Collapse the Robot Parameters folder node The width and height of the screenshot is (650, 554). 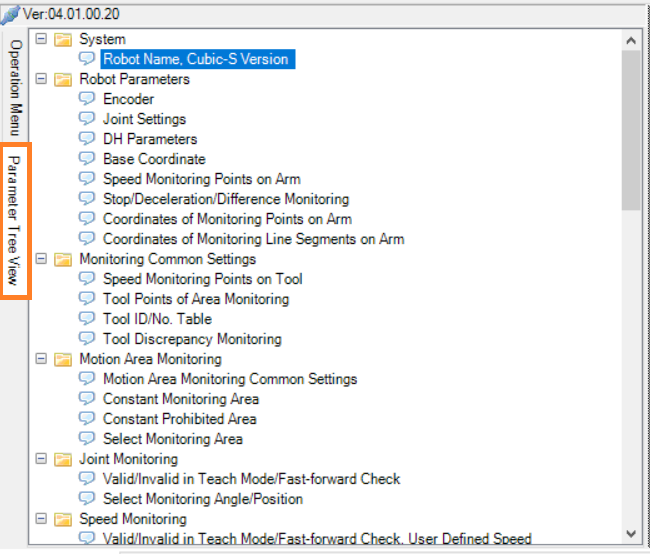click(41, 79)
